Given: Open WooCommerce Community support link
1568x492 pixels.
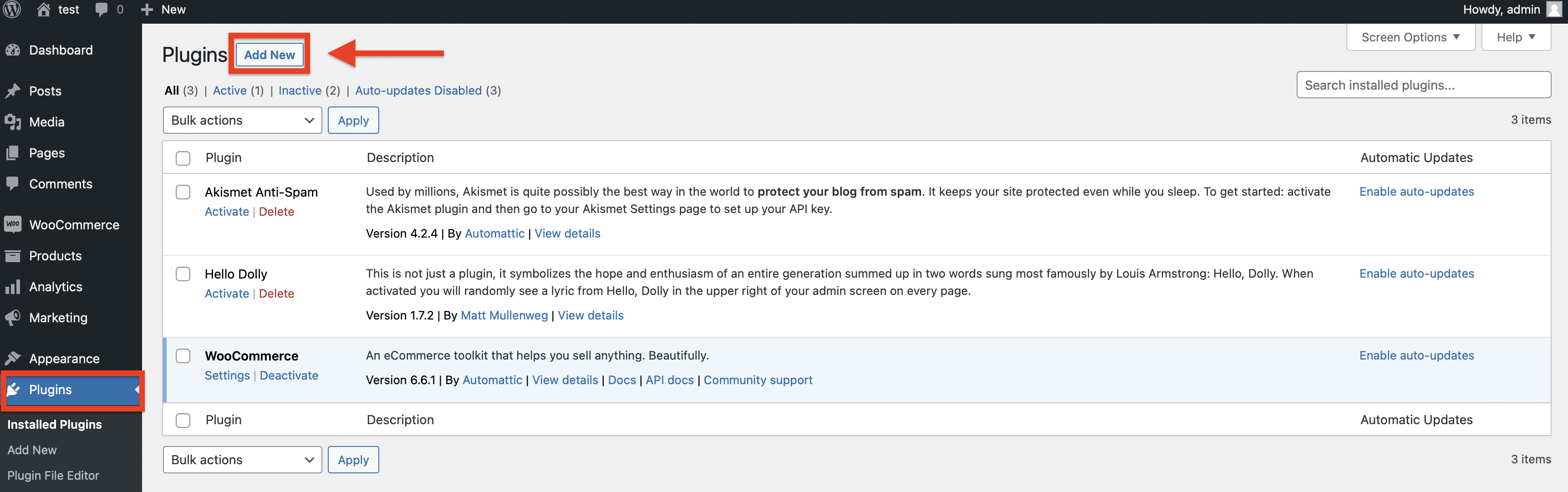Looking at the screenshot, I should click(758, 380).
